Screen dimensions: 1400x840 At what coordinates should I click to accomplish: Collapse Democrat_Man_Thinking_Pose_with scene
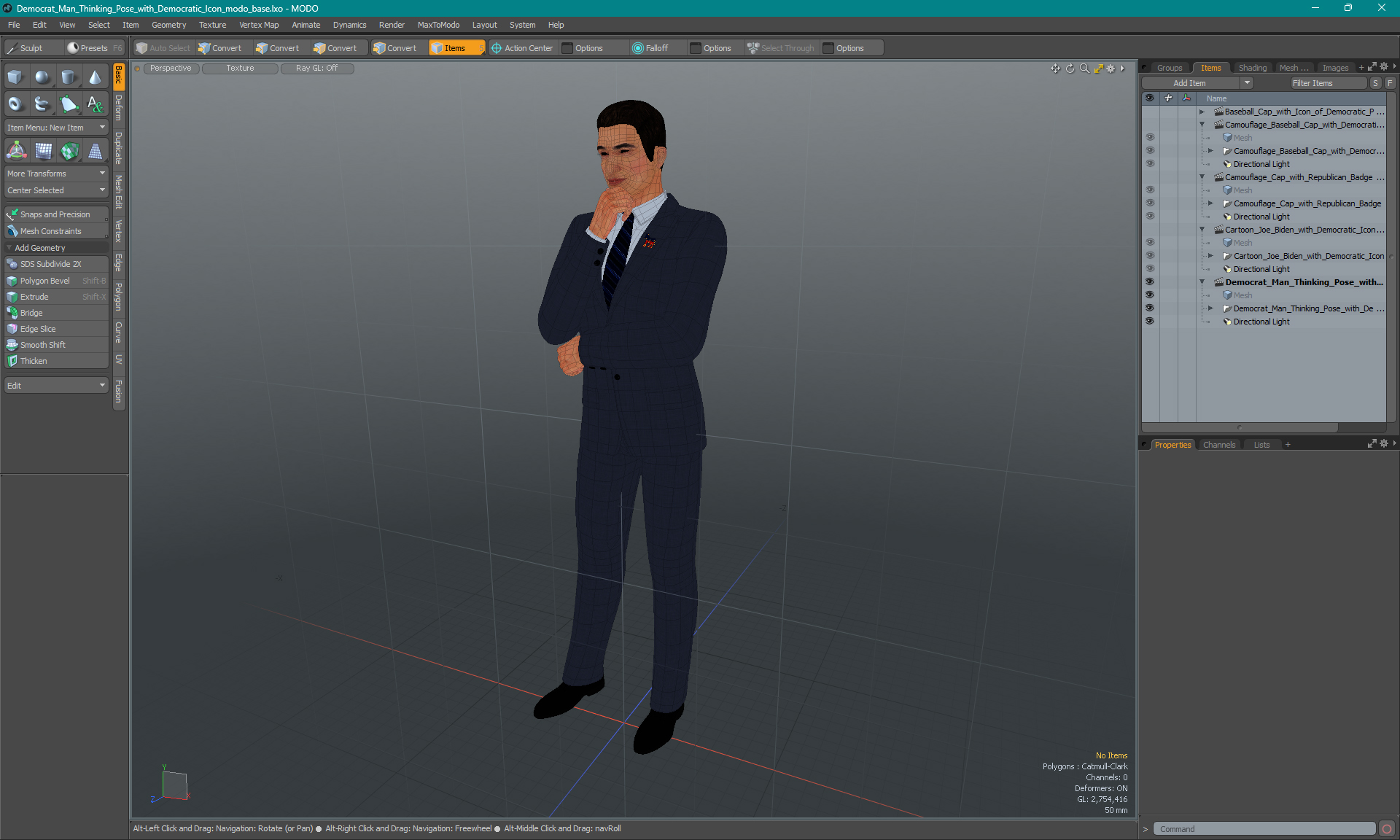1202,282
